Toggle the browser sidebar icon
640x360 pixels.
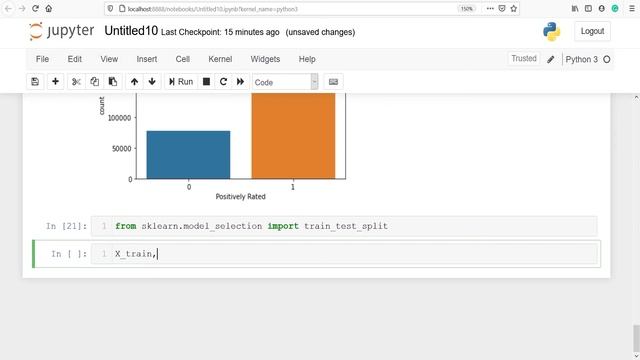(588, 9)
